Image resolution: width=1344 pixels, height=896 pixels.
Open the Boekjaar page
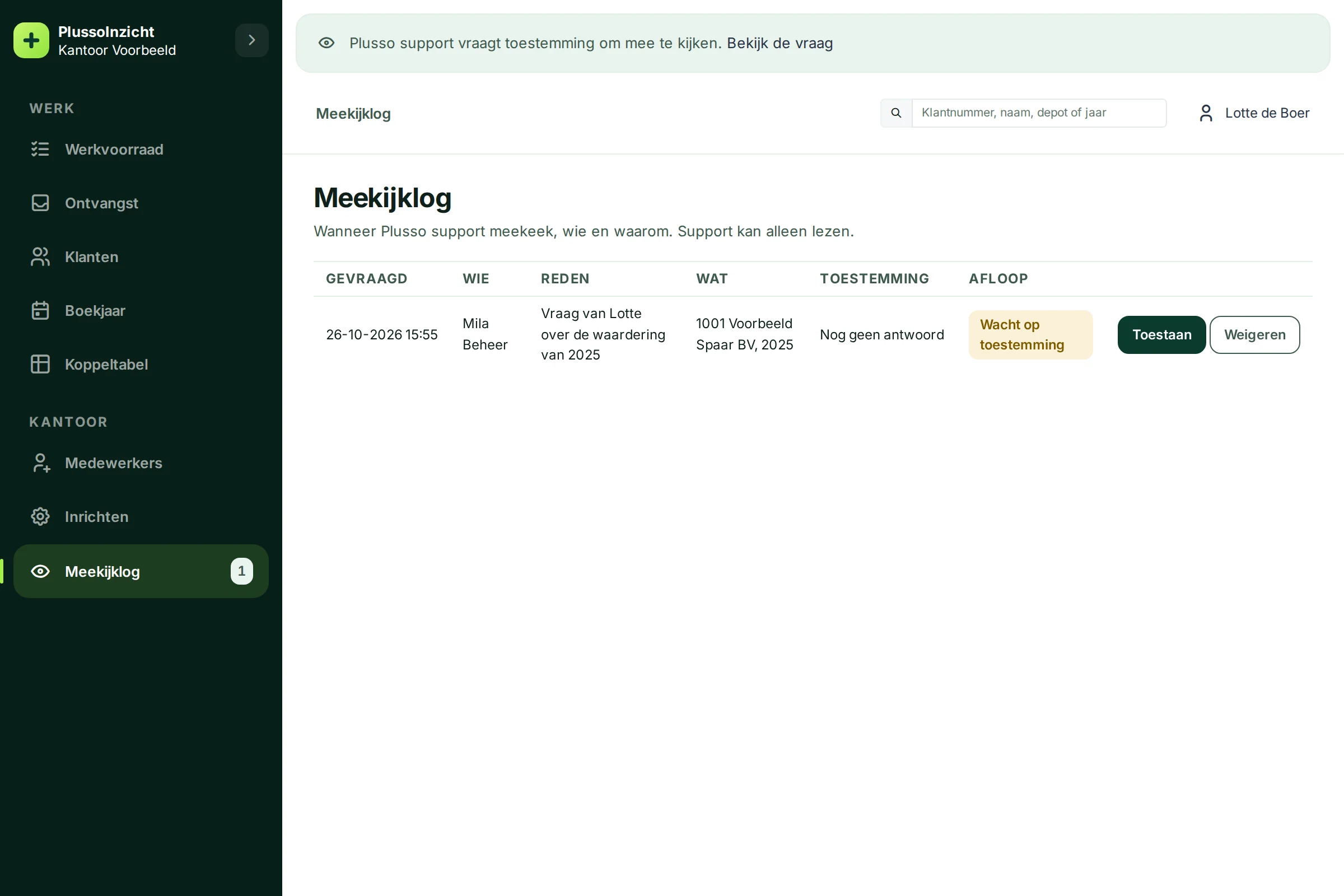click(141, 311)
